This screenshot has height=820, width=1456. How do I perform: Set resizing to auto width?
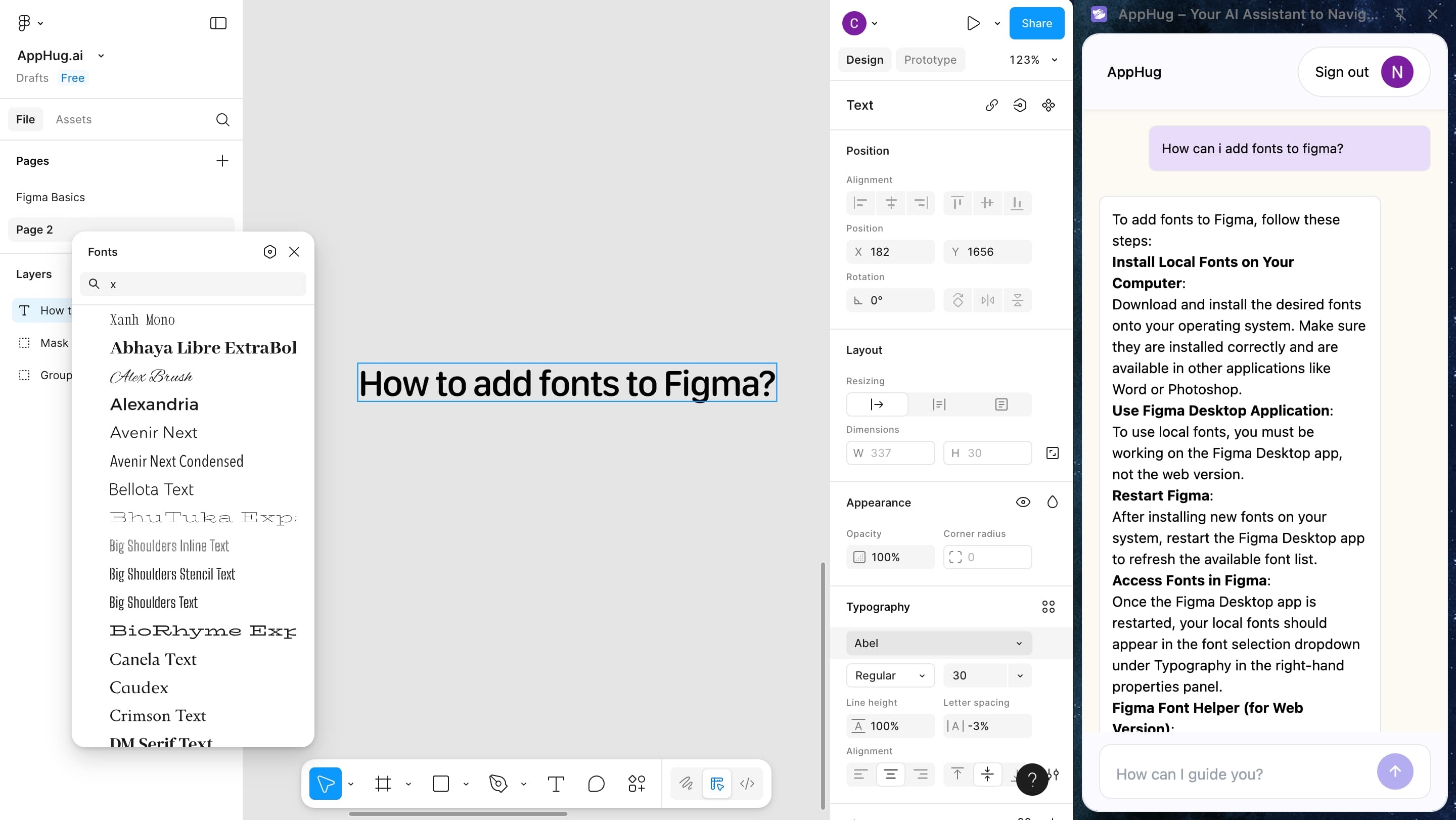[877, 404]
